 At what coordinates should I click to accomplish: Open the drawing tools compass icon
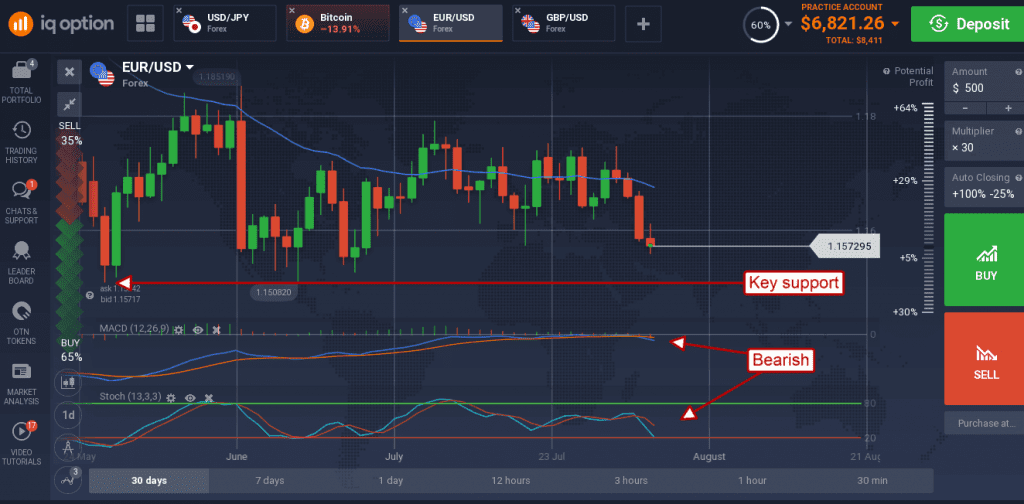coord(68,447)
